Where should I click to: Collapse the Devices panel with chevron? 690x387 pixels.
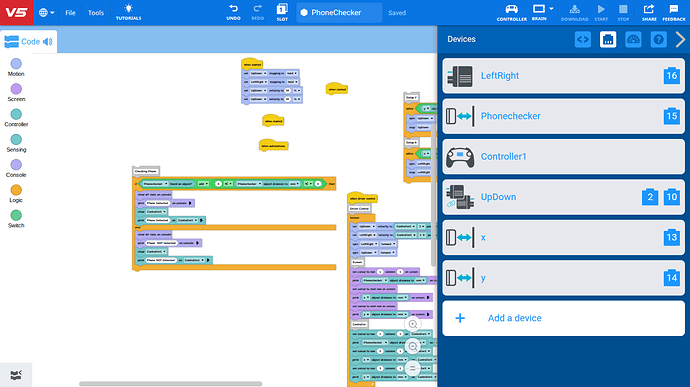[x=680, y=40]
